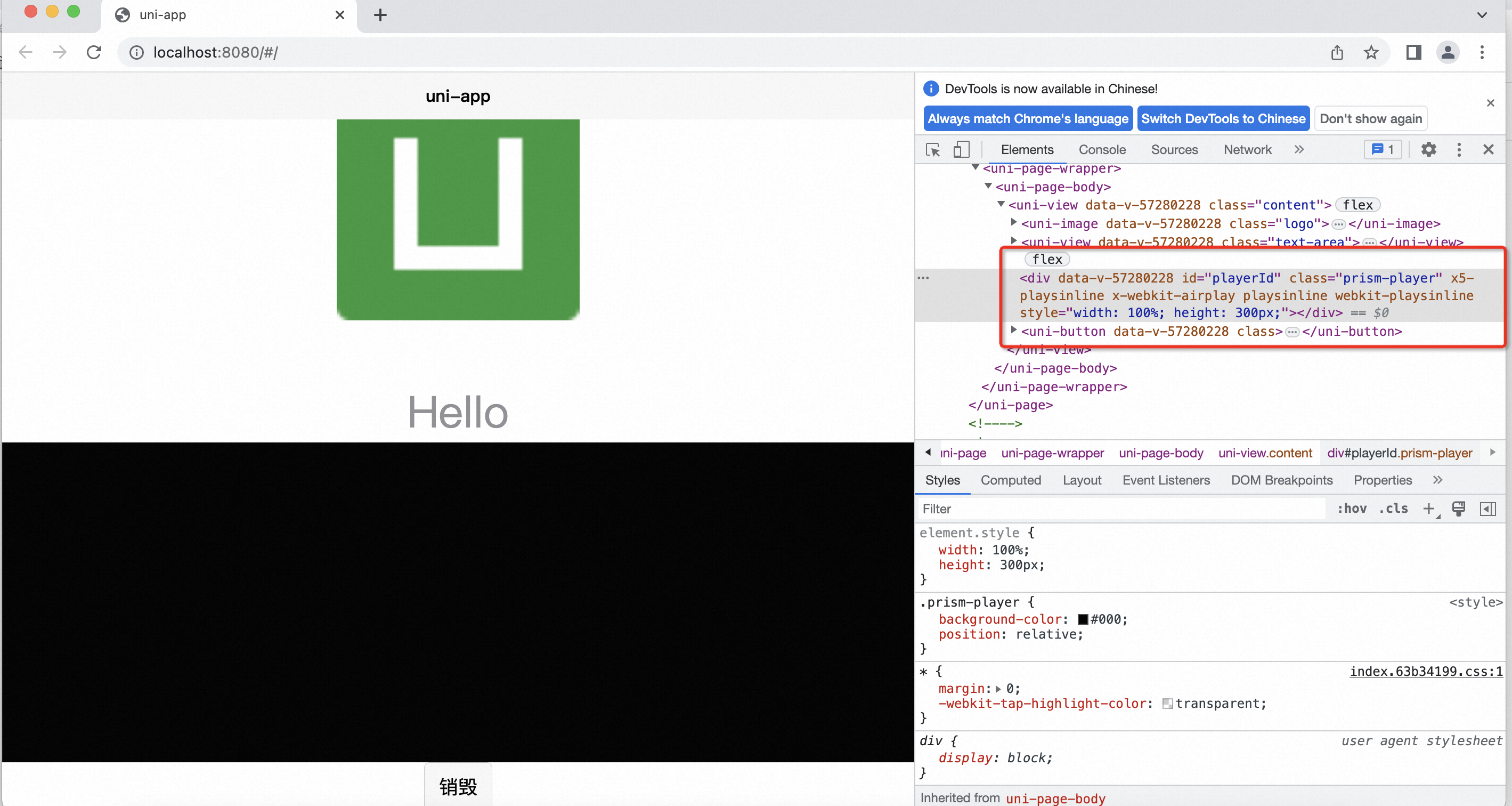Toggle the :hov element state panel
Viewport: 1512px width, 806px height.
tap(1351, 509)
